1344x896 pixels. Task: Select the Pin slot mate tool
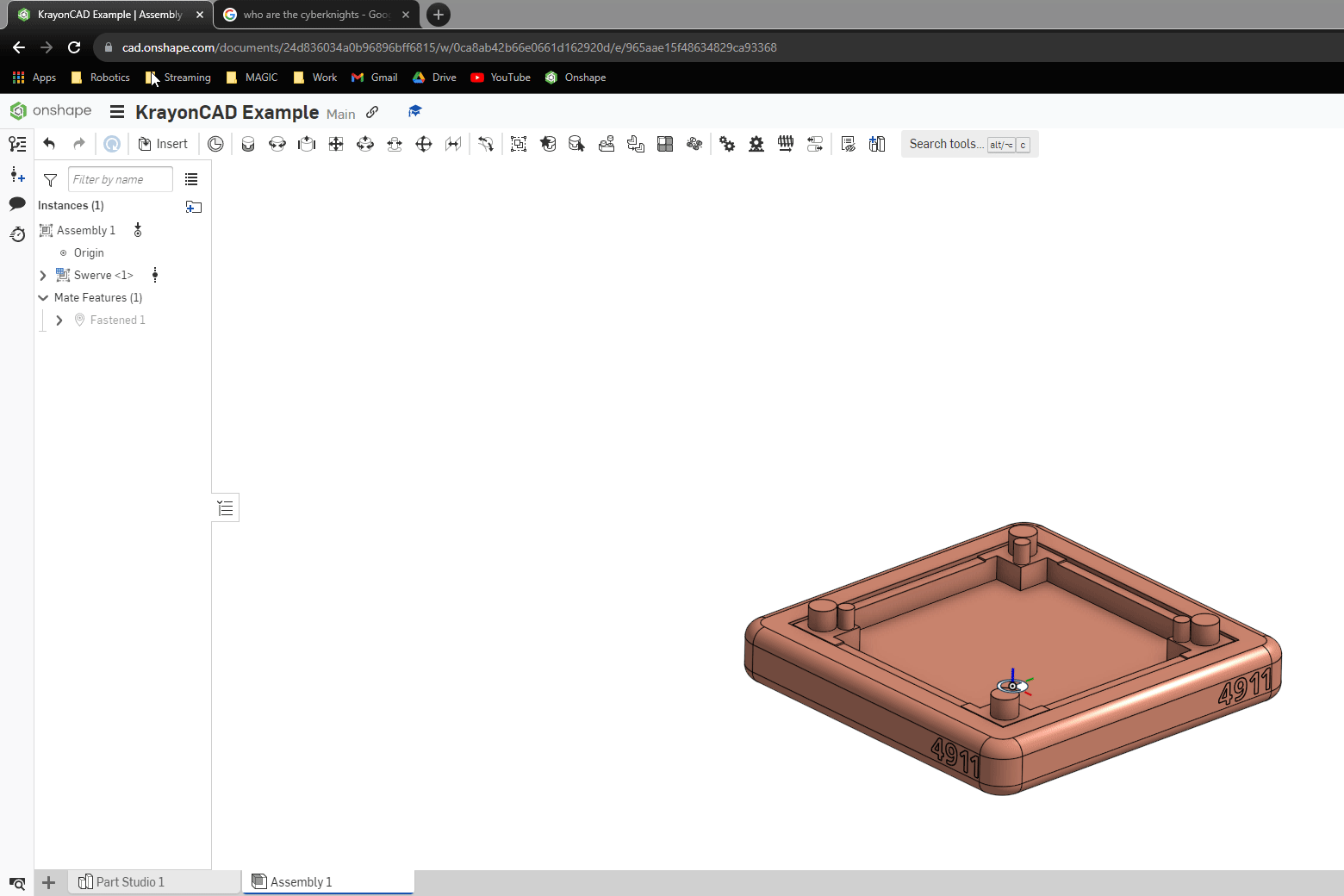click(x=395, y=144)
